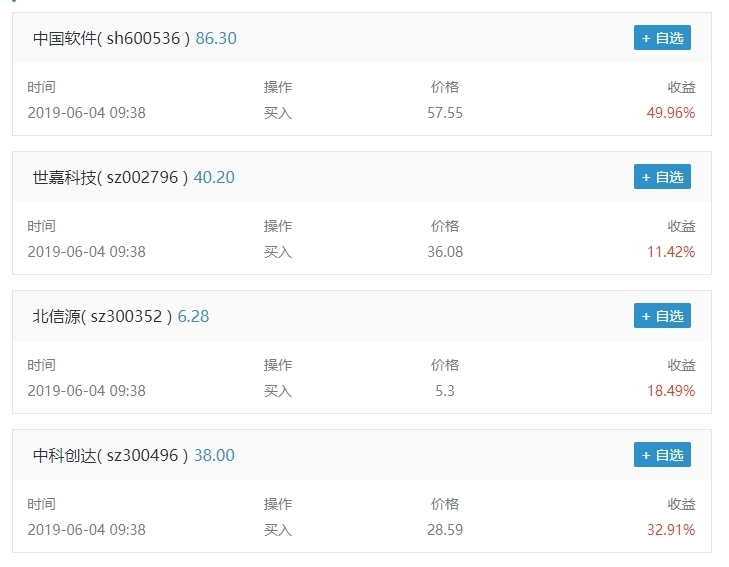This screenshot has width=729, height=567.
Task: Click 世嘉科技 current price 40.20
Action: (x=214, y=178)
